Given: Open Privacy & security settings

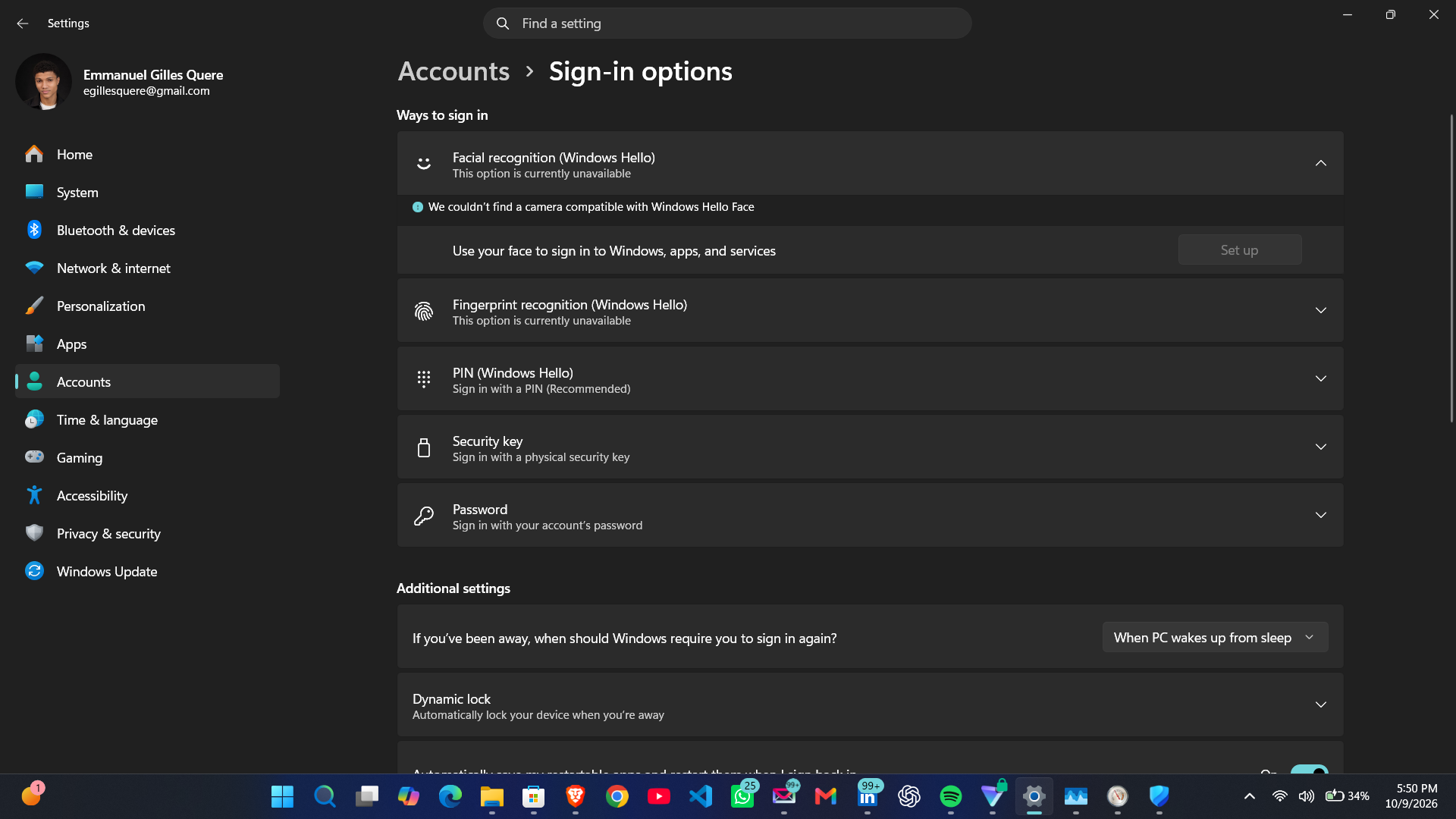Looking at the screenshot, I should click(x=147, y=533).
